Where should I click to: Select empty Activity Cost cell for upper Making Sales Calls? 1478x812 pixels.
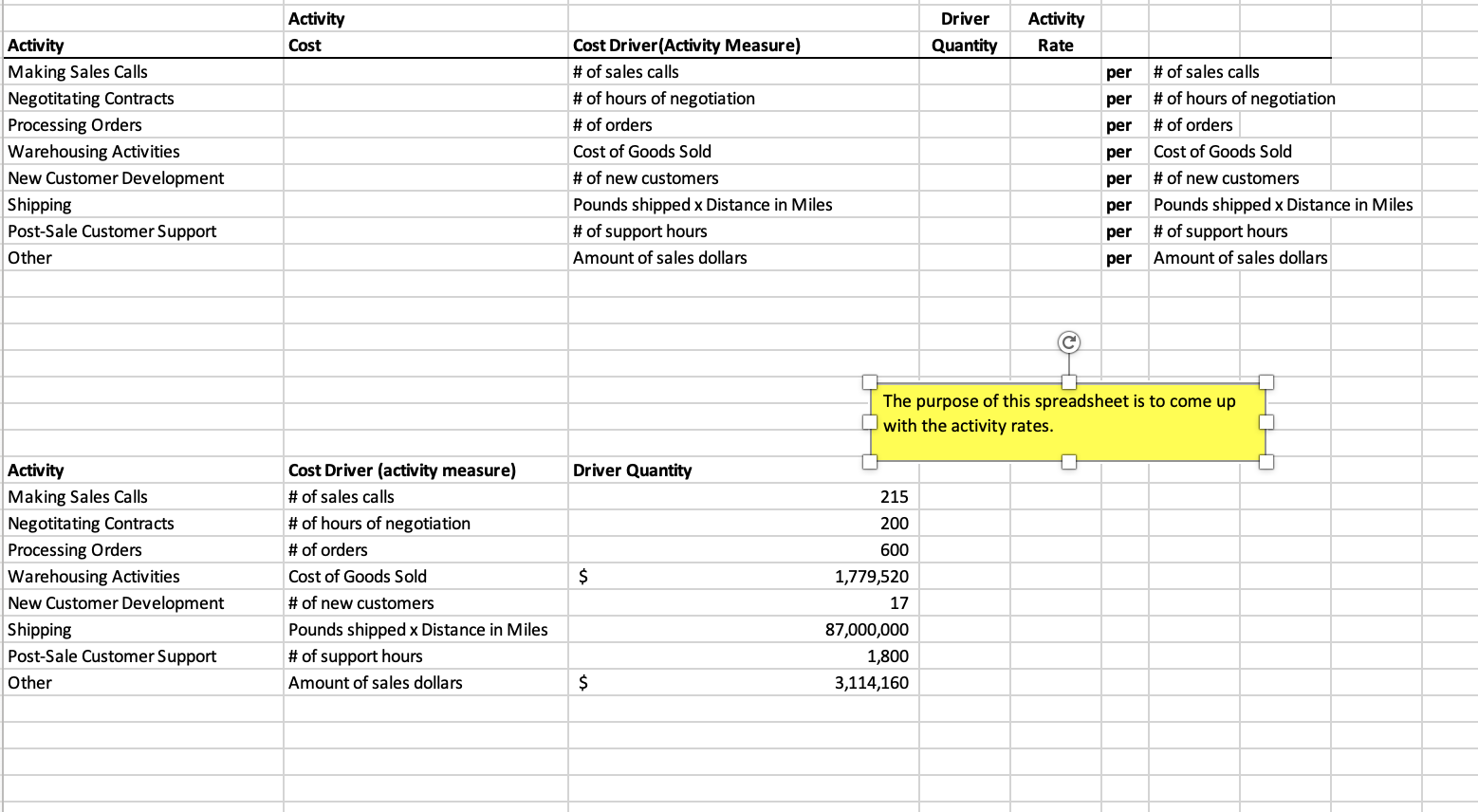[x=426, y=71]
